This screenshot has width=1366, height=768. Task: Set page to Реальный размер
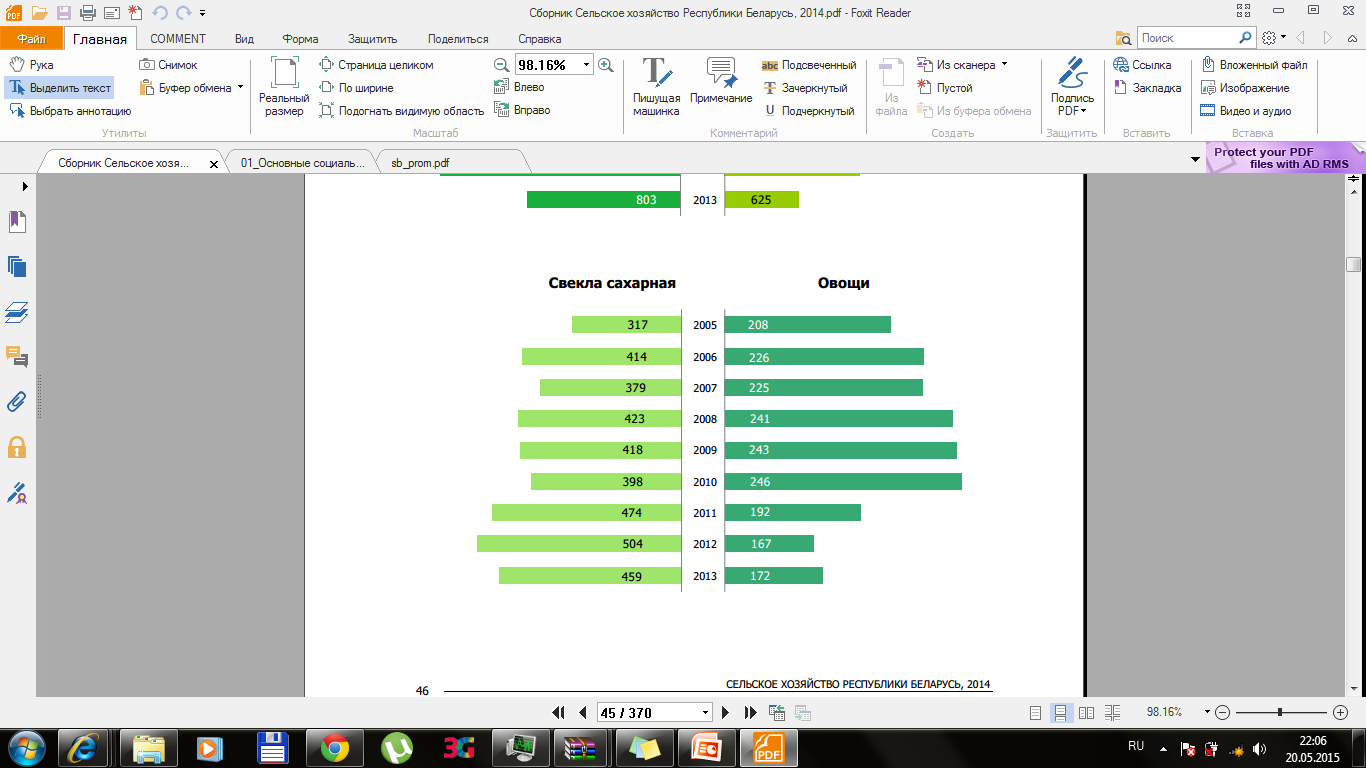(x=284, y=87)
